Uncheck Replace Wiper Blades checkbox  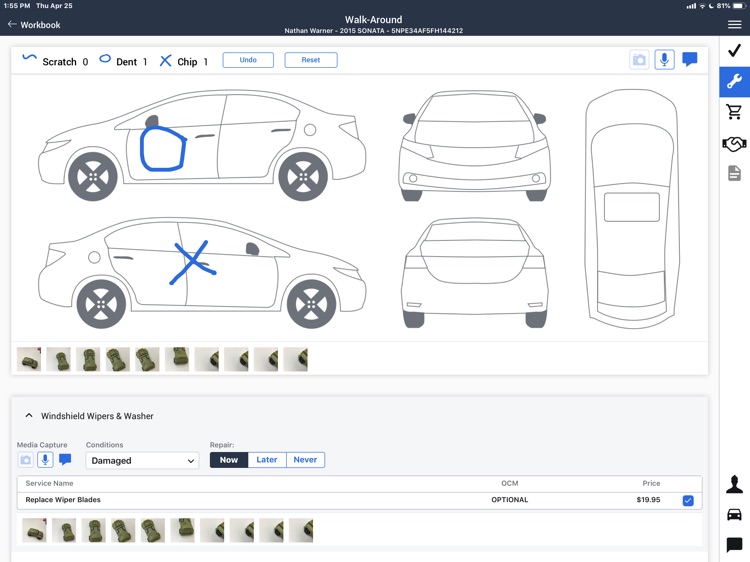tap(688, 500)
